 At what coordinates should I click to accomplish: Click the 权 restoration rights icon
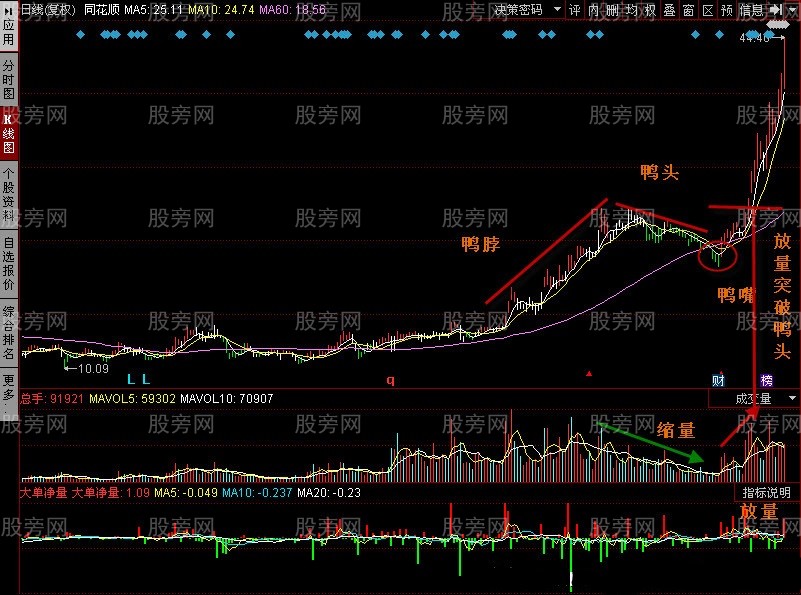pos(651,8)
